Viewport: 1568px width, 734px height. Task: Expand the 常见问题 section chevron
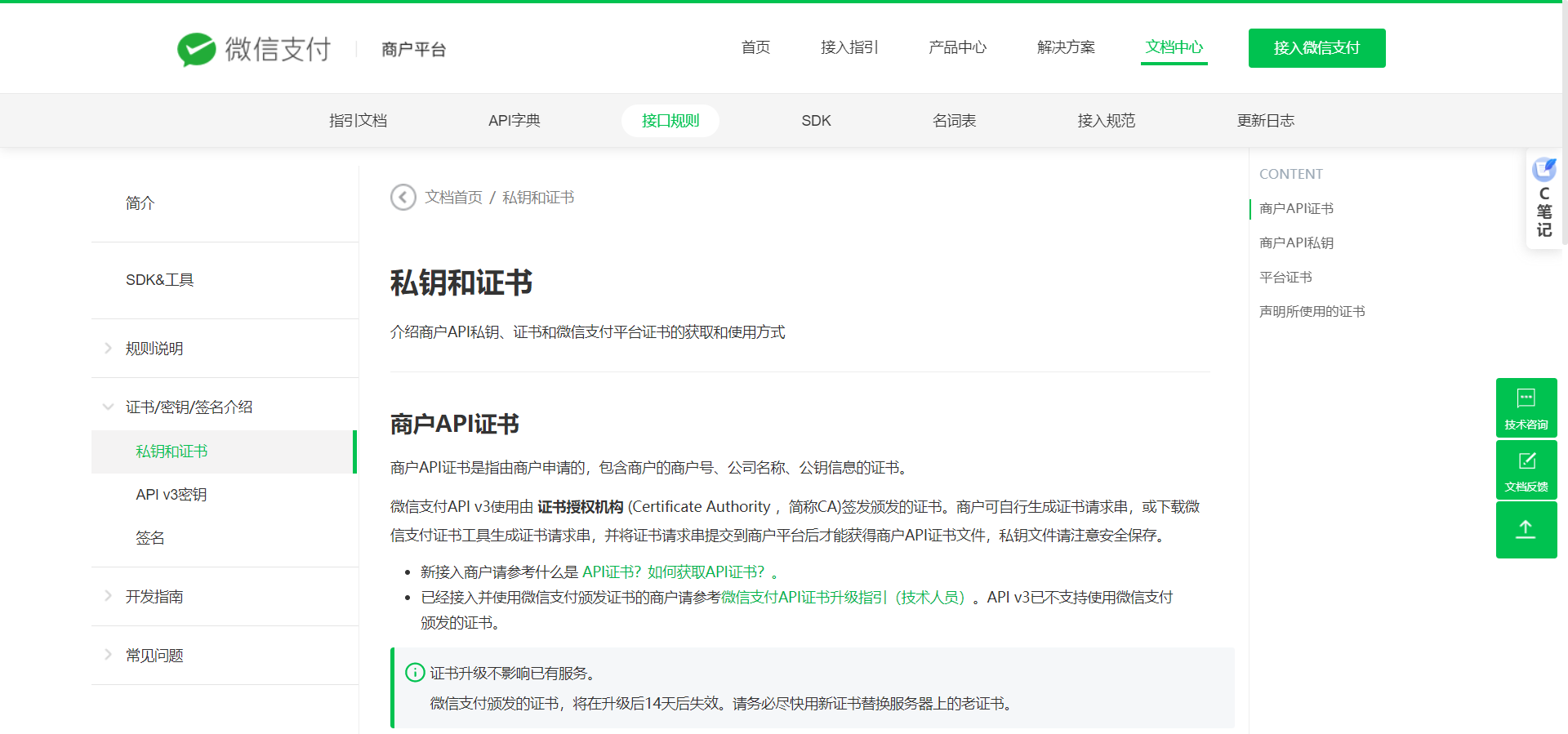pos(108,655)
